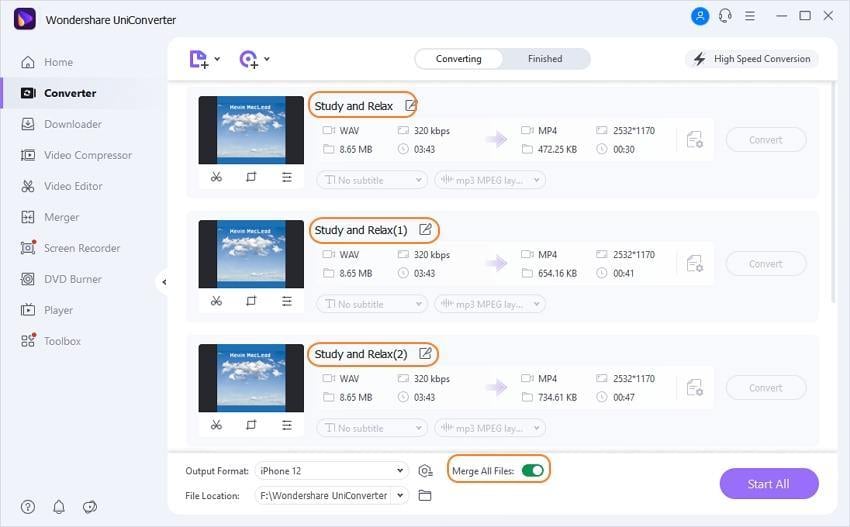This screenshot has width=850, height=527.
Task: Open the Toolbox section
Action: click(x=51, y=341)
